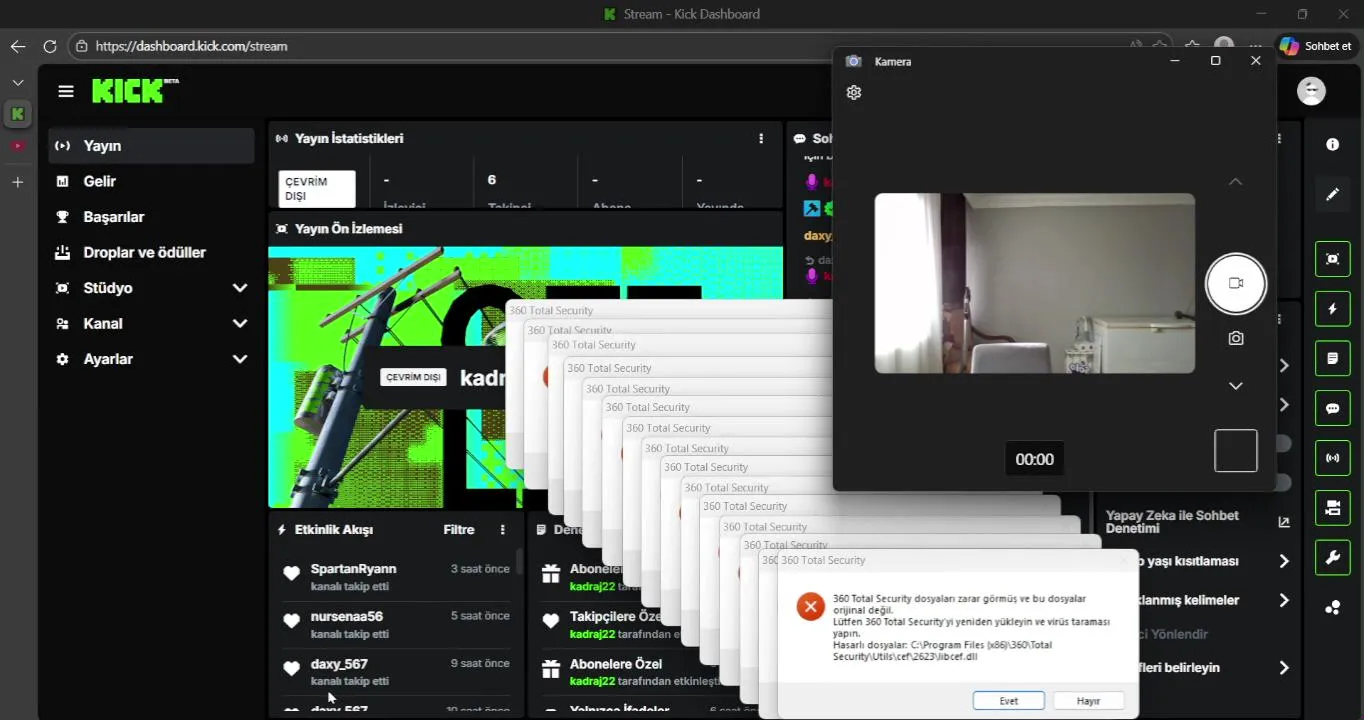
Task: Switch to photo mode in Kamera
Action: coord(1236,338)
